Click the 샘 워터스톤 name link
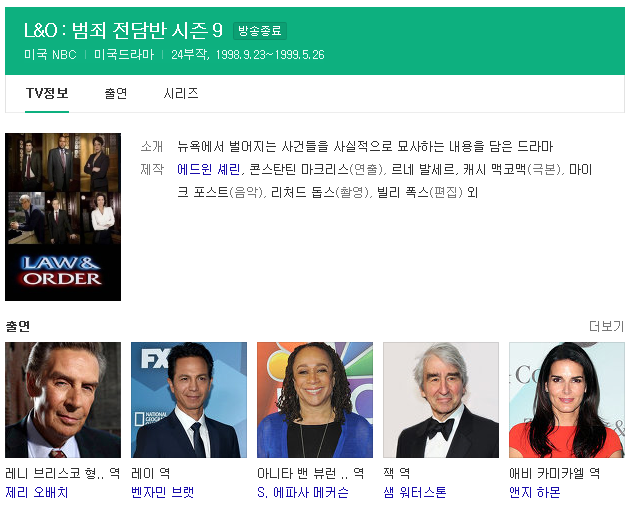This screenshot has height=520, width=632. pyautogui.click(x=415, y=493)
